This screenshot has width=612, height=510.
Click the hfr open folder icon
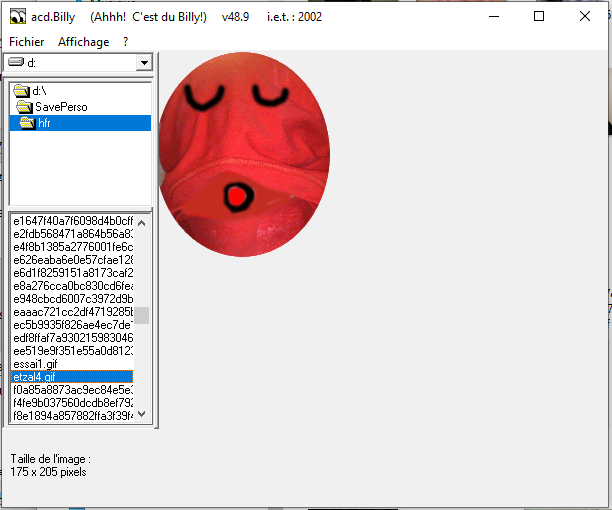(27, 123)
